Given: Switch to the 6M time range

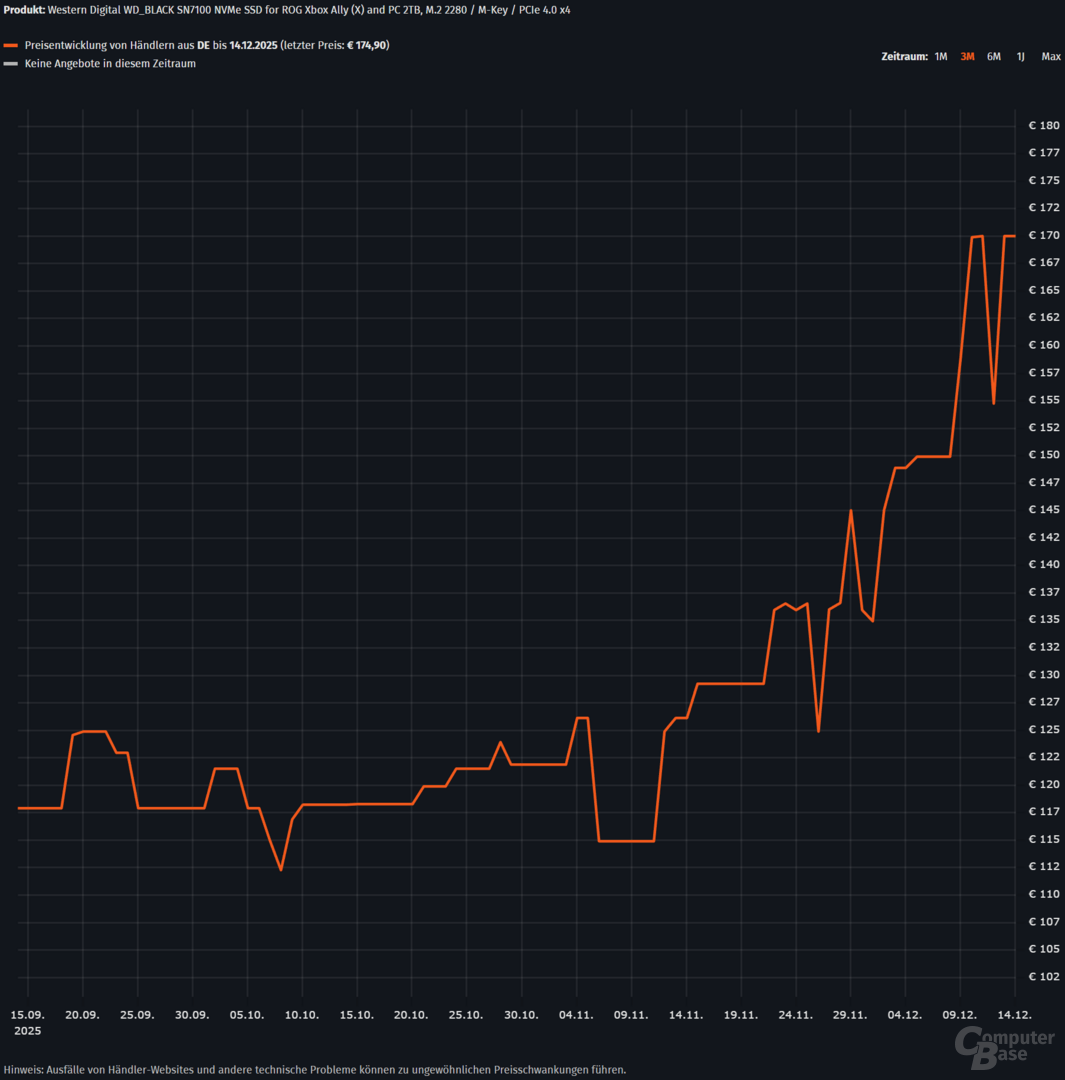Looking at the screenshot, I should 993,57.
